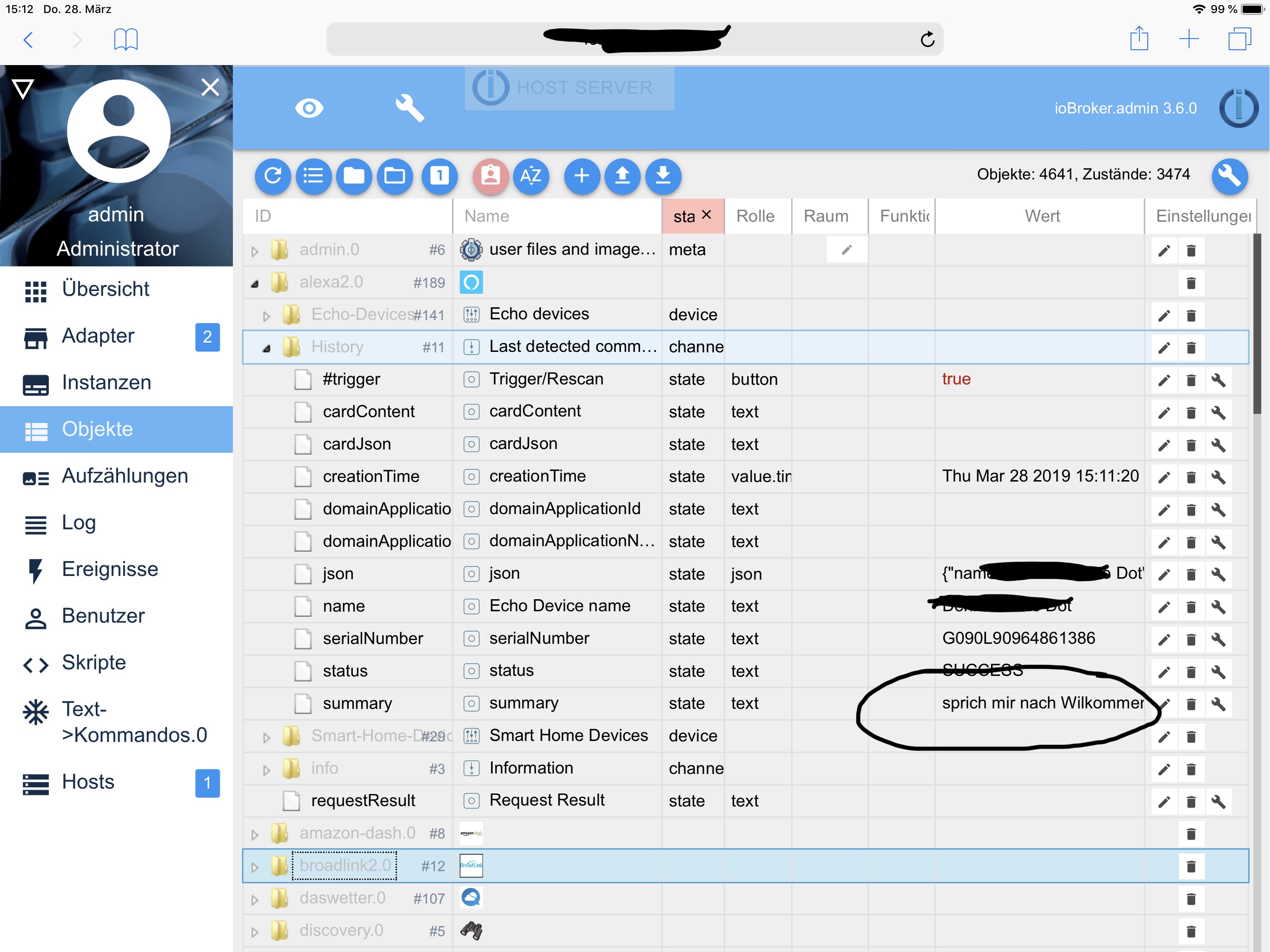The height and width of the screenshot is (952, 1270).
Task: Delete the cardContent state via trash icon
Action: click(x=1191, y=412)
